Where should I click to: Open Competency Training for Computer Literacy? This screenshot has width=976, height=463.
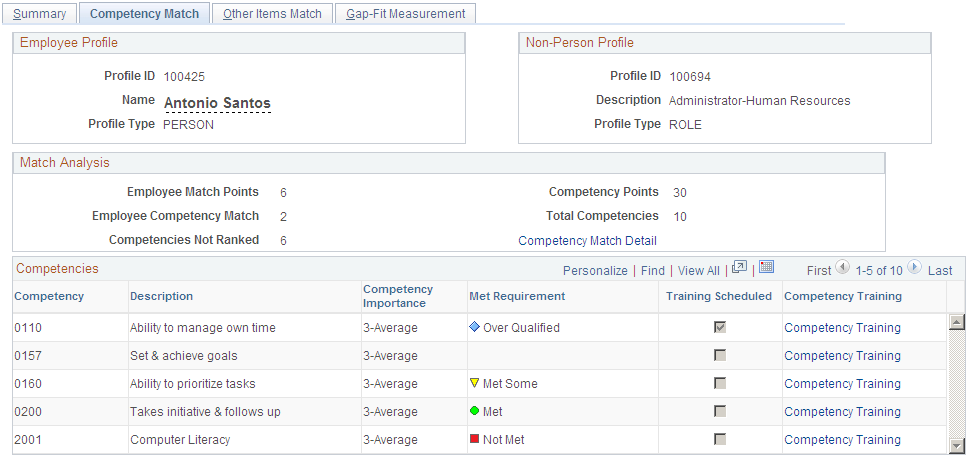tap(842, 439)
